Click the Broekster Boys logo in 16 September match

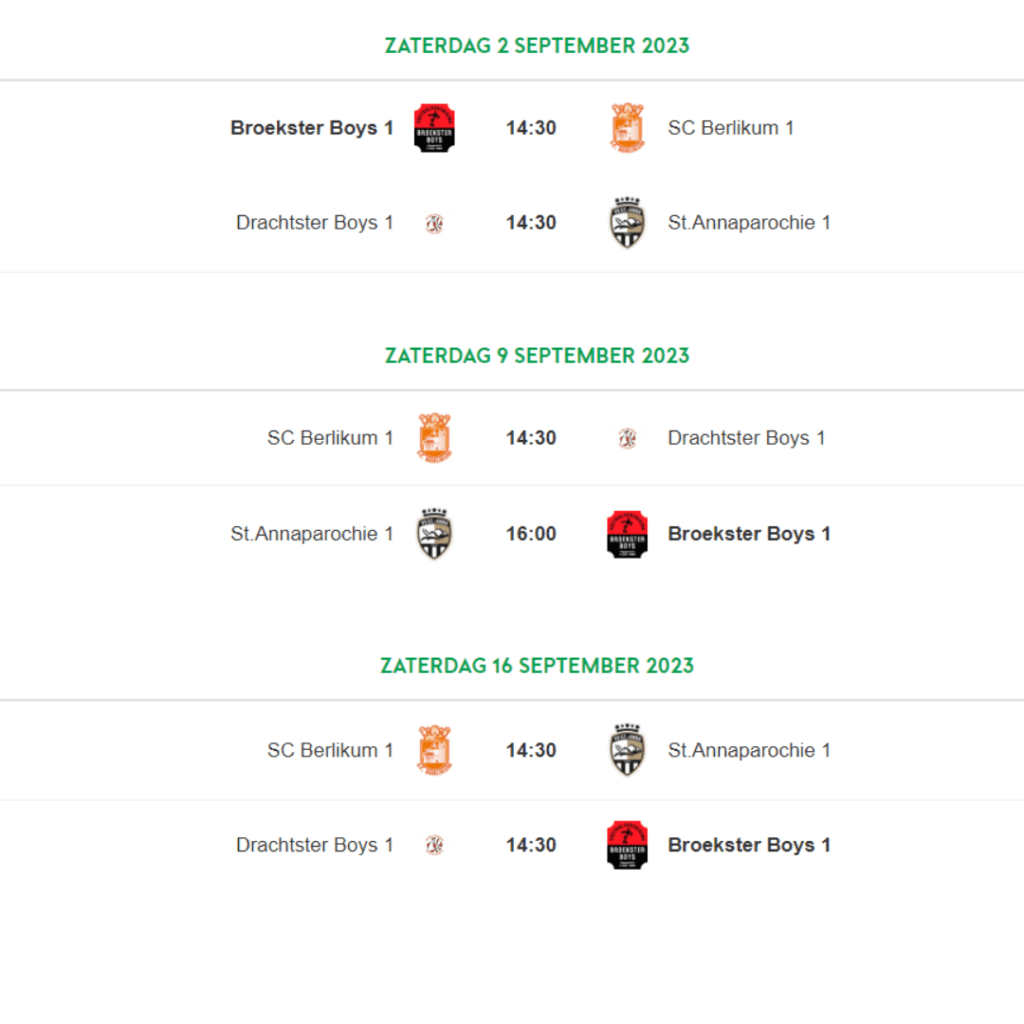tap(627, 845)
